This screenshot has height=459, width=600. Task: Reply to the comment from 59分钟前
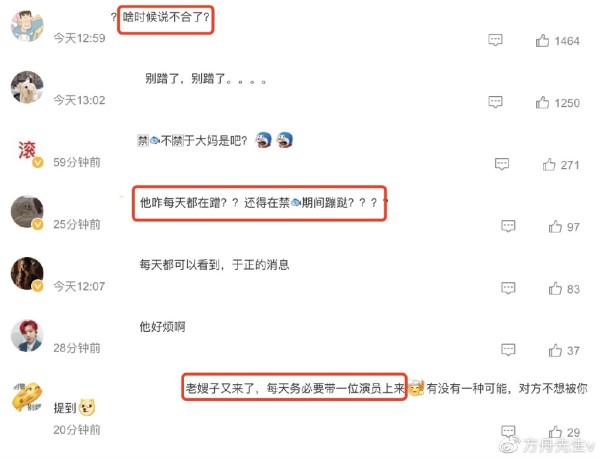click(x=502, y=164)
